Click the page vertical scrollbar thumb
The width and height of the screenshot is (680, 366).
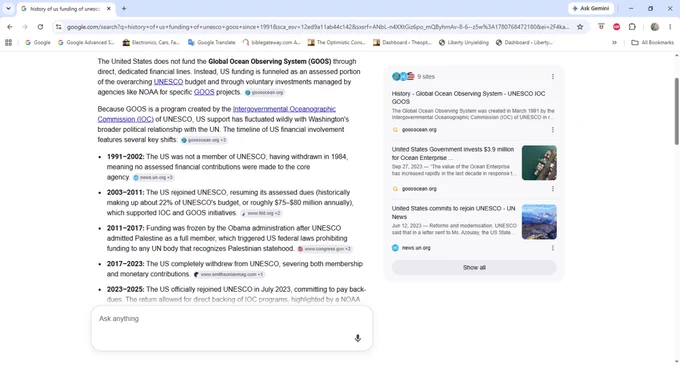677,111
